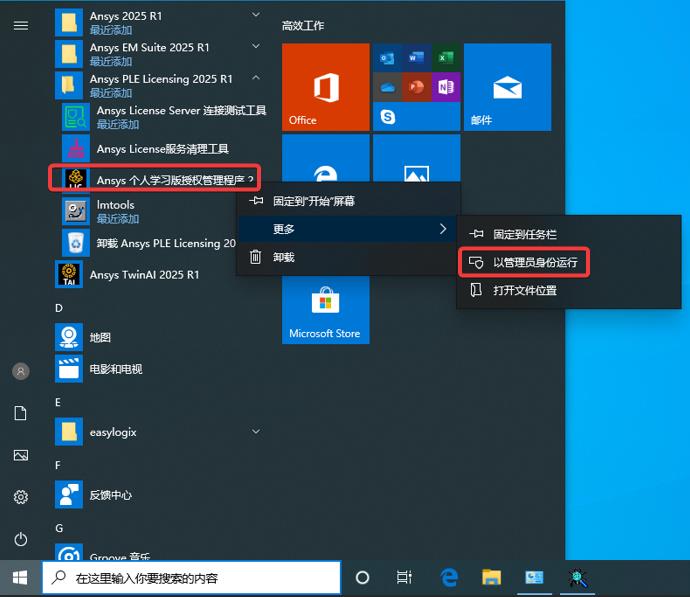Viewport: 690px width, 597px height.
Task: Click the blue window app icon on taskbar
Action: [x=534, y=577]
